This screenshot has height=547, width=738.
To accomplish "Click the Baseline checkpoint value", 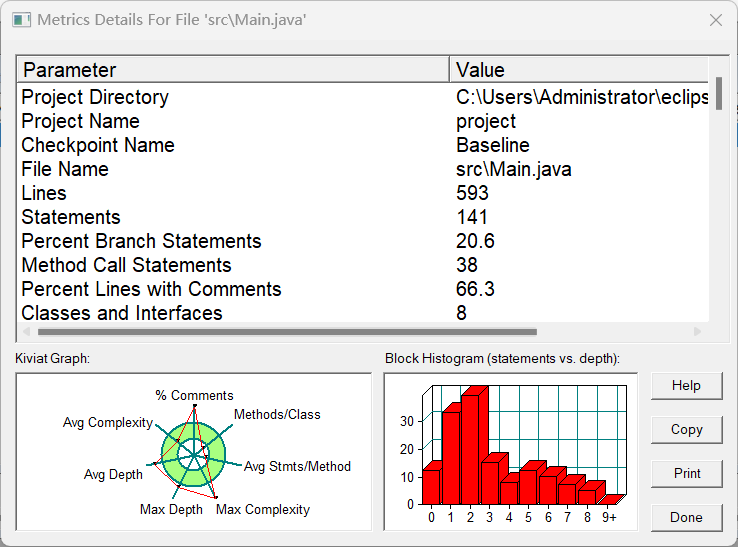I will [493, 145].
